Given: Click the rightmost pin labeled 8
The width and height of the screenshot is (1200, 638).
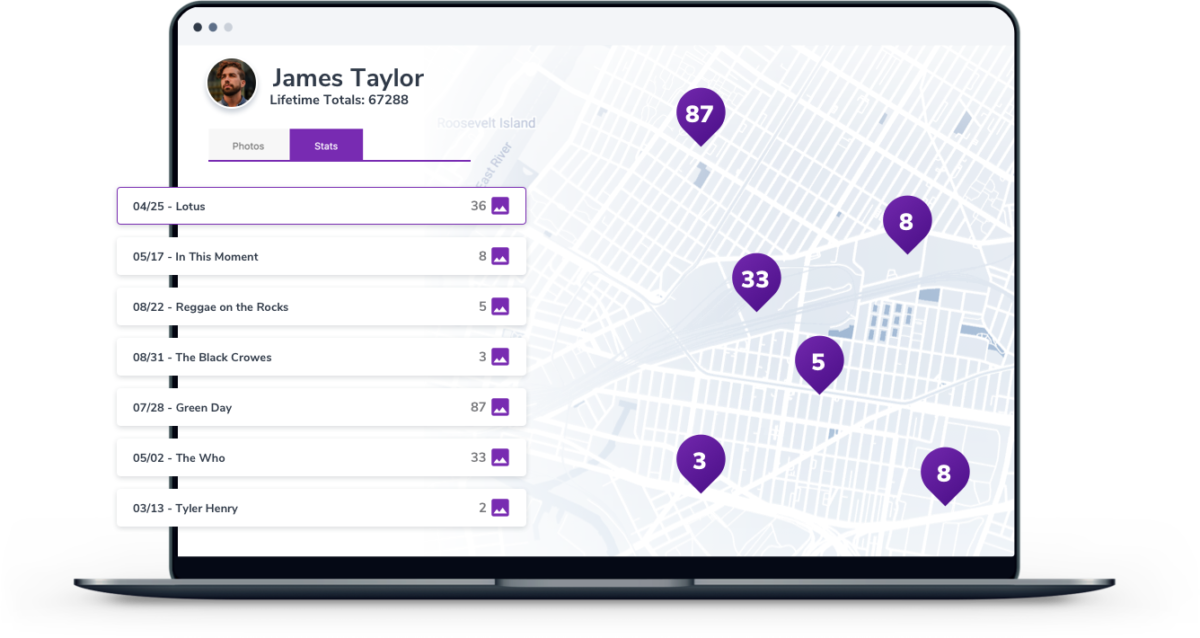Looking at the screenshot, I should [944, 470].
